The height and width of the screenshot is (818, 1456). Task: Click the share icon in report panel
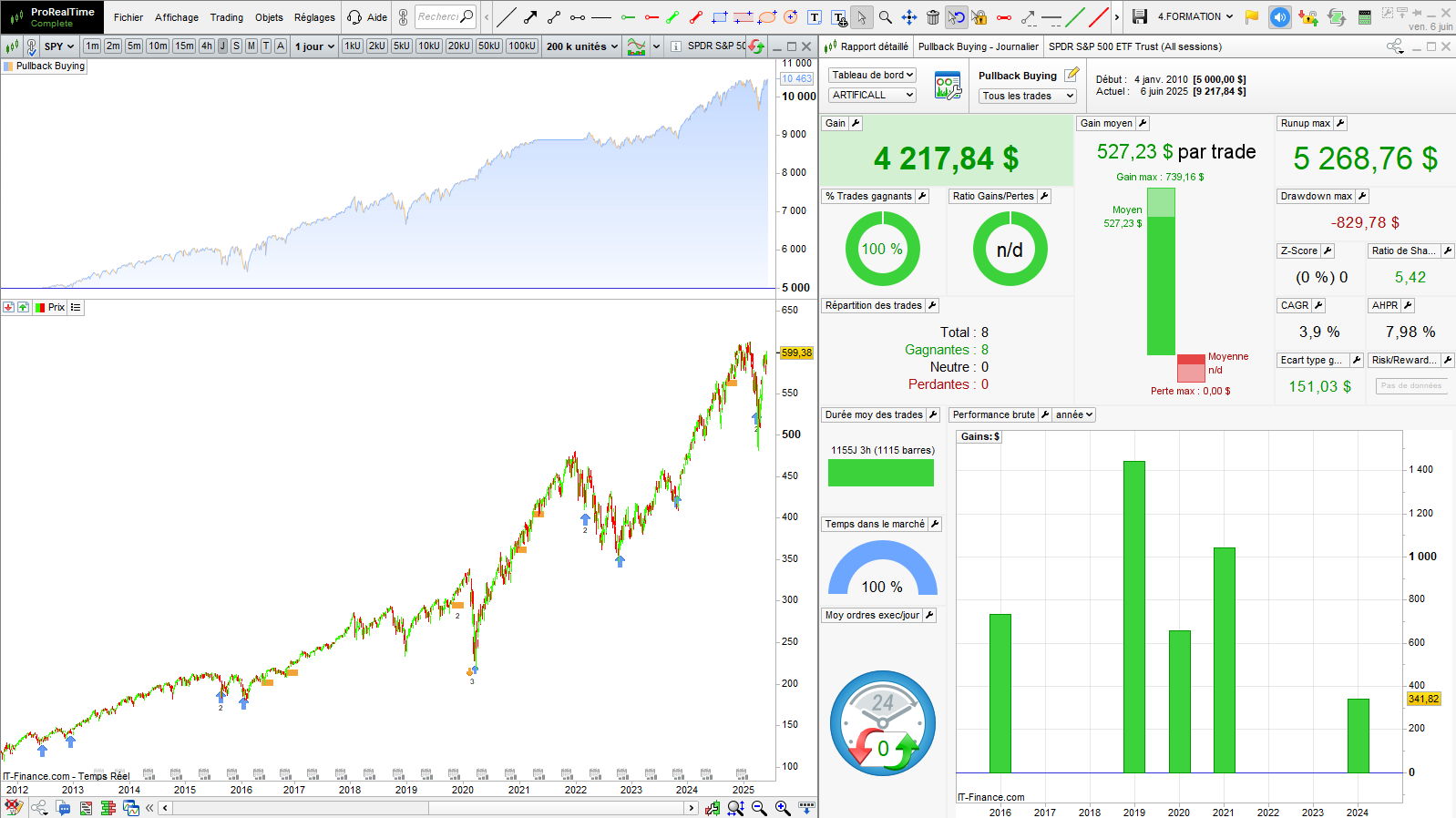(x=1395, y=46)
